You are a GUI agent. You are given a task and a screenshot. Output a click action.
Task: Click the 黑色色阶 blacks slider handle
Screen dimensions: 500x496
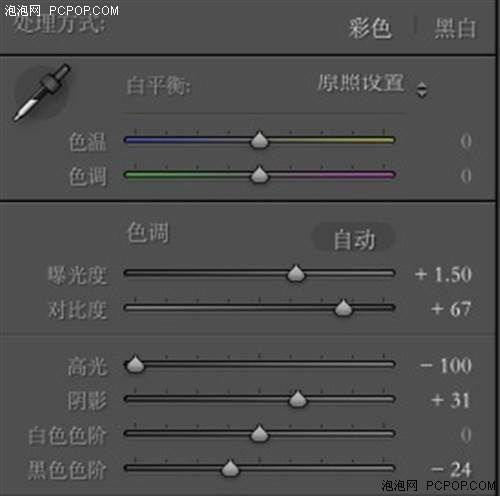230,468
